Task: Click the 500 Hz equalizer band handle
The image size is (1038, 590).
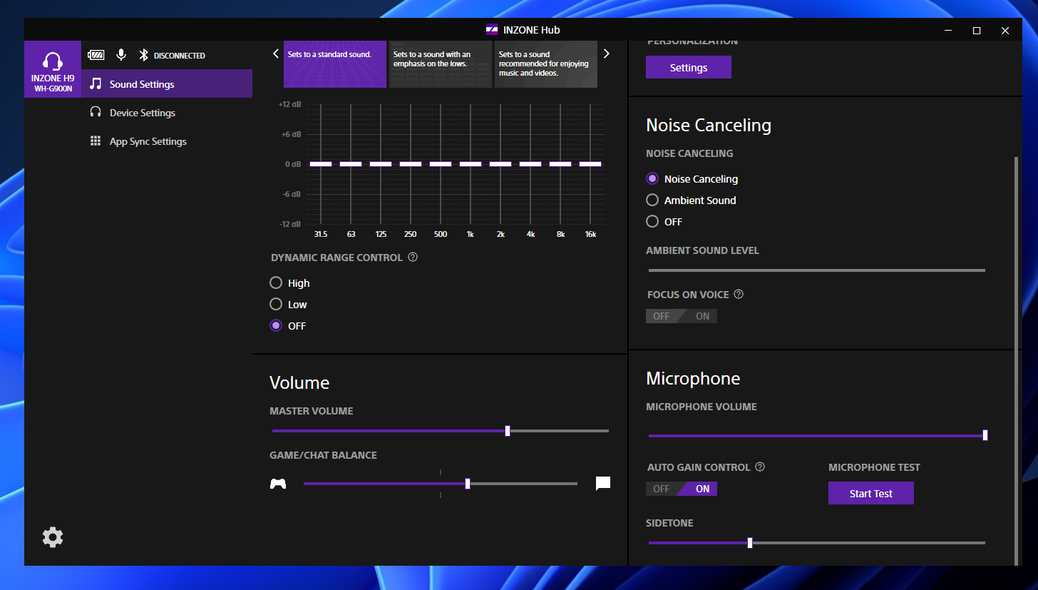Action: 441,164
